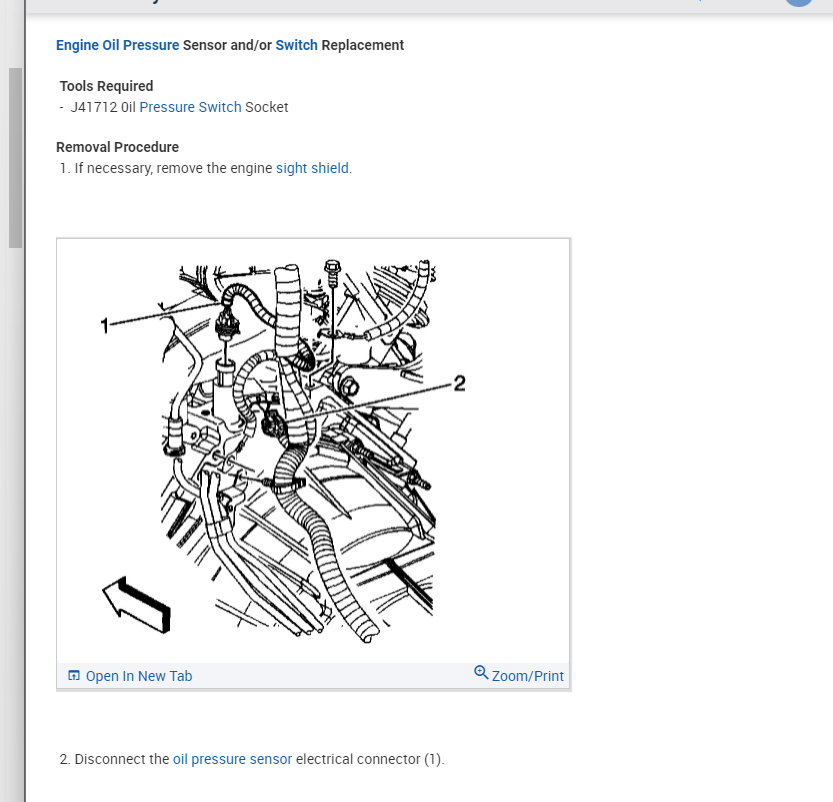Click the 'Tools Required' text

[106, 86]
